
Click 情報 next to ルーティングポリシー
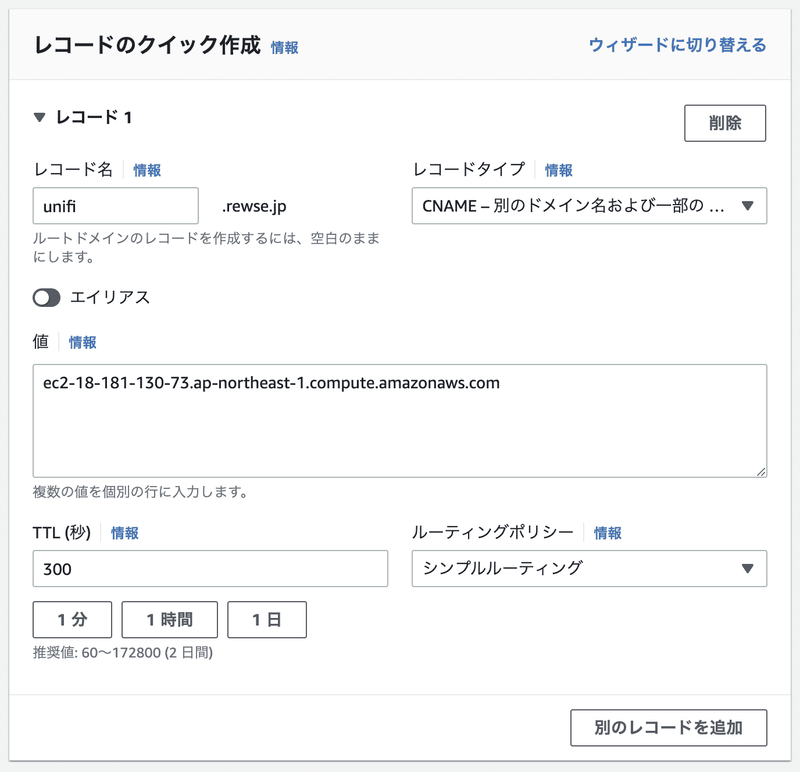click(x=607, y=533)
